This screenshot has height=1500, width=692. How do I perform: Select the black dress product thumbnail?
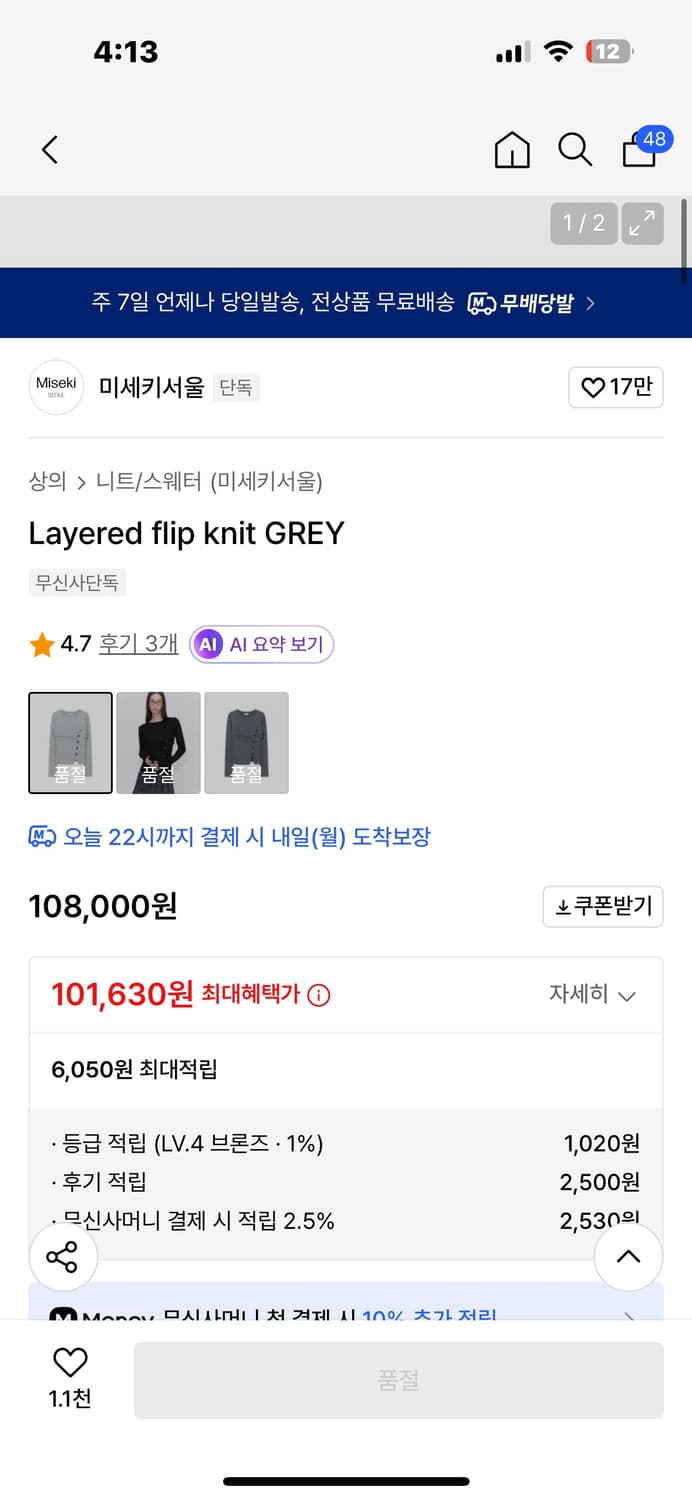tap(158, 742)
